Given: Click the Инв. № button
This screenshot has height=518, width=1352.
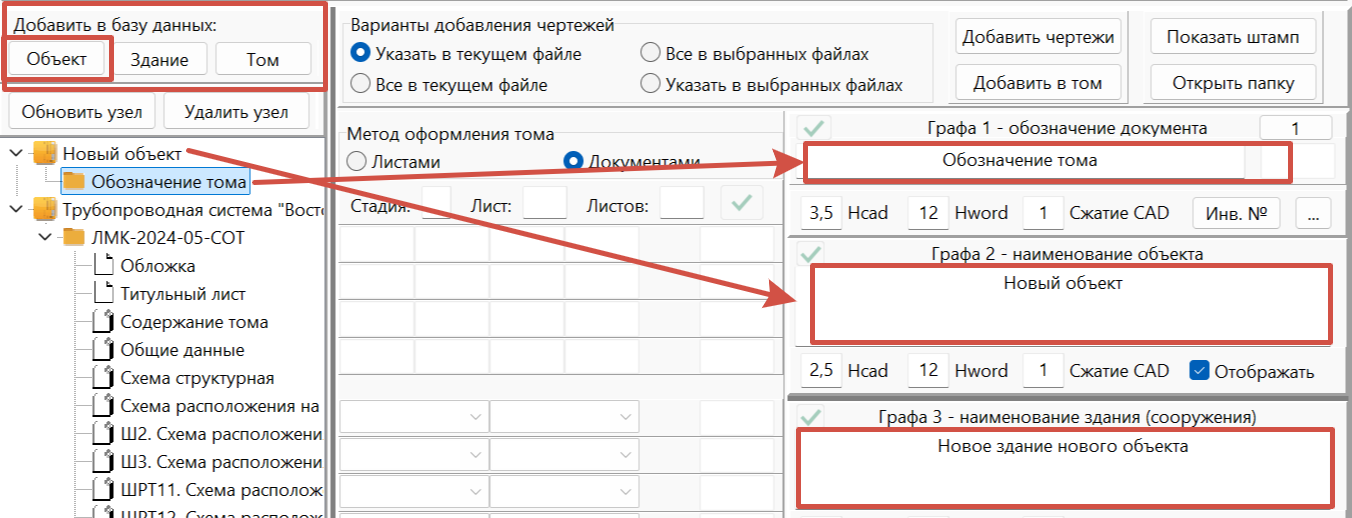Looking at the screenshot, I should [x=1236, y=212].
